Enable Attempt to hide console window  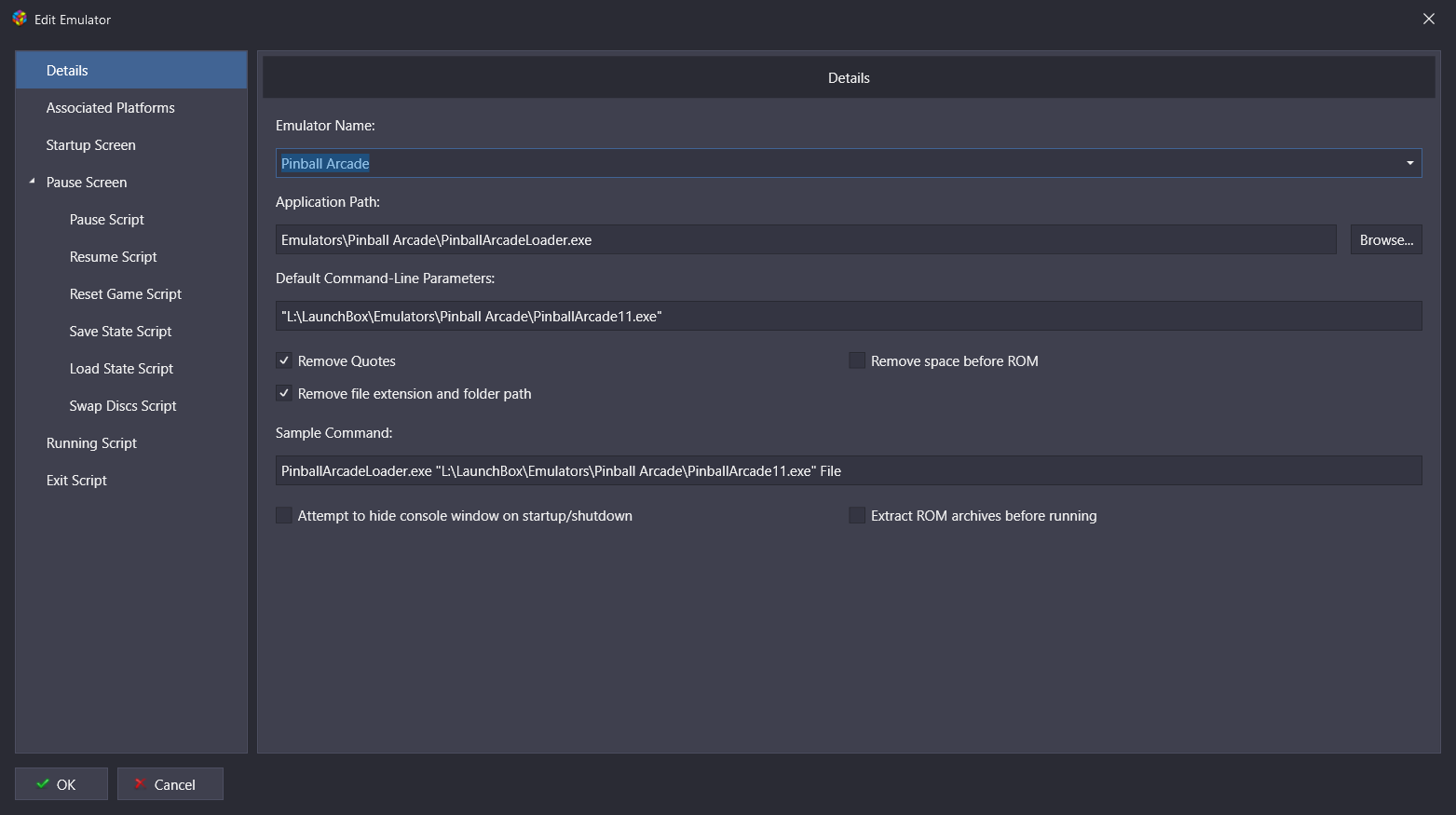coord(284,515)
